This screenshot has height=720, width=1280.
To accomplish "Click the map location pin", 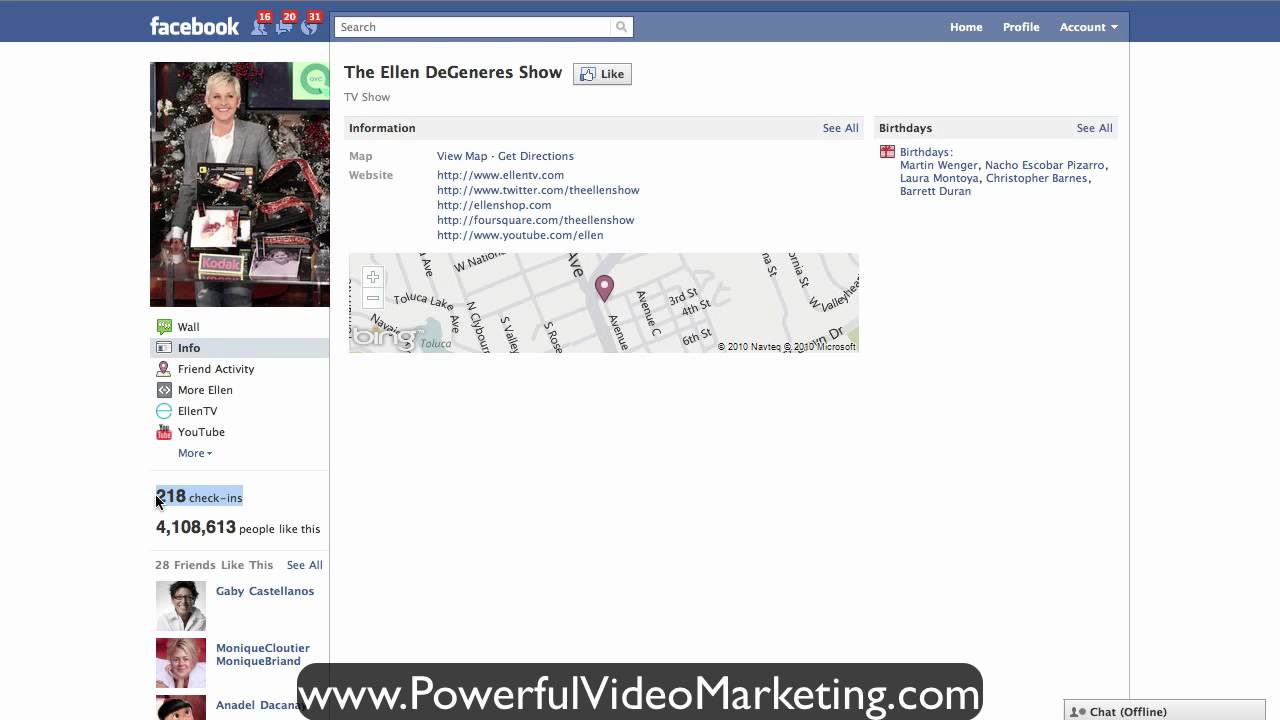I will (x=604, y=288).
